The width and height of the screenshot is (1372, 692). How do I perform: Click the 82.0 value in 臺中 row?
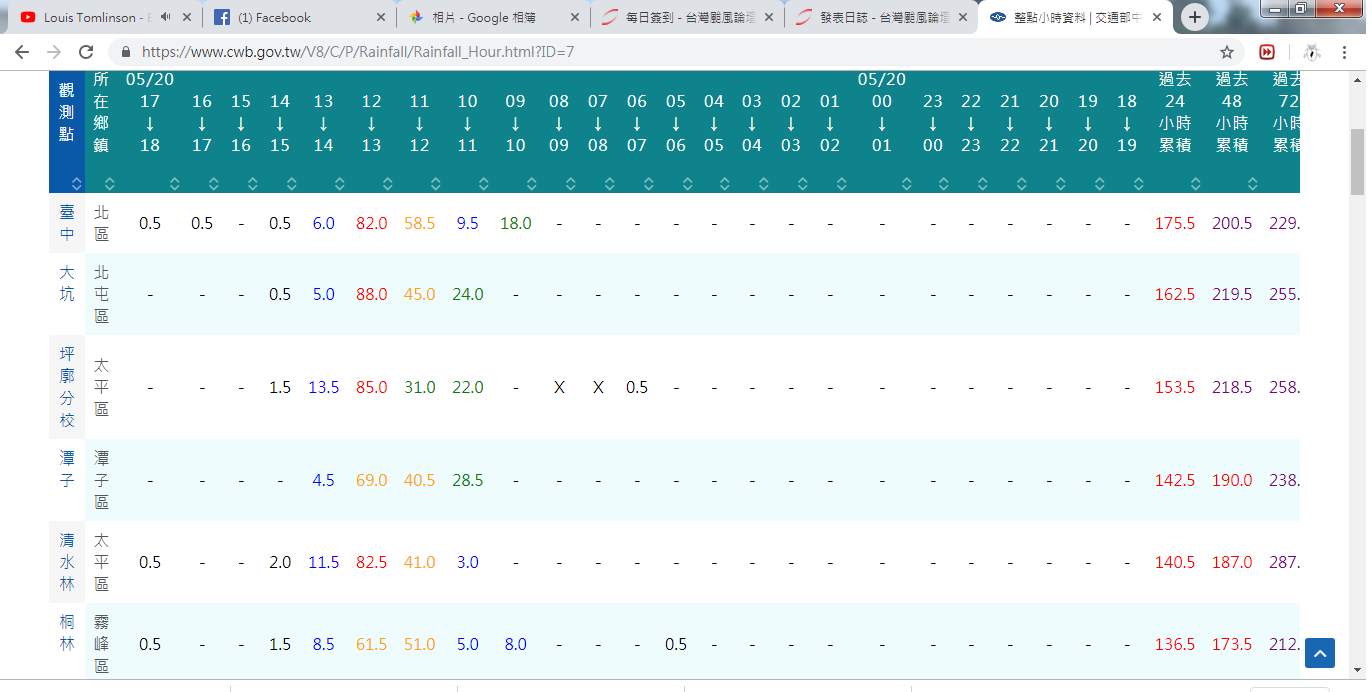point(371,223)
